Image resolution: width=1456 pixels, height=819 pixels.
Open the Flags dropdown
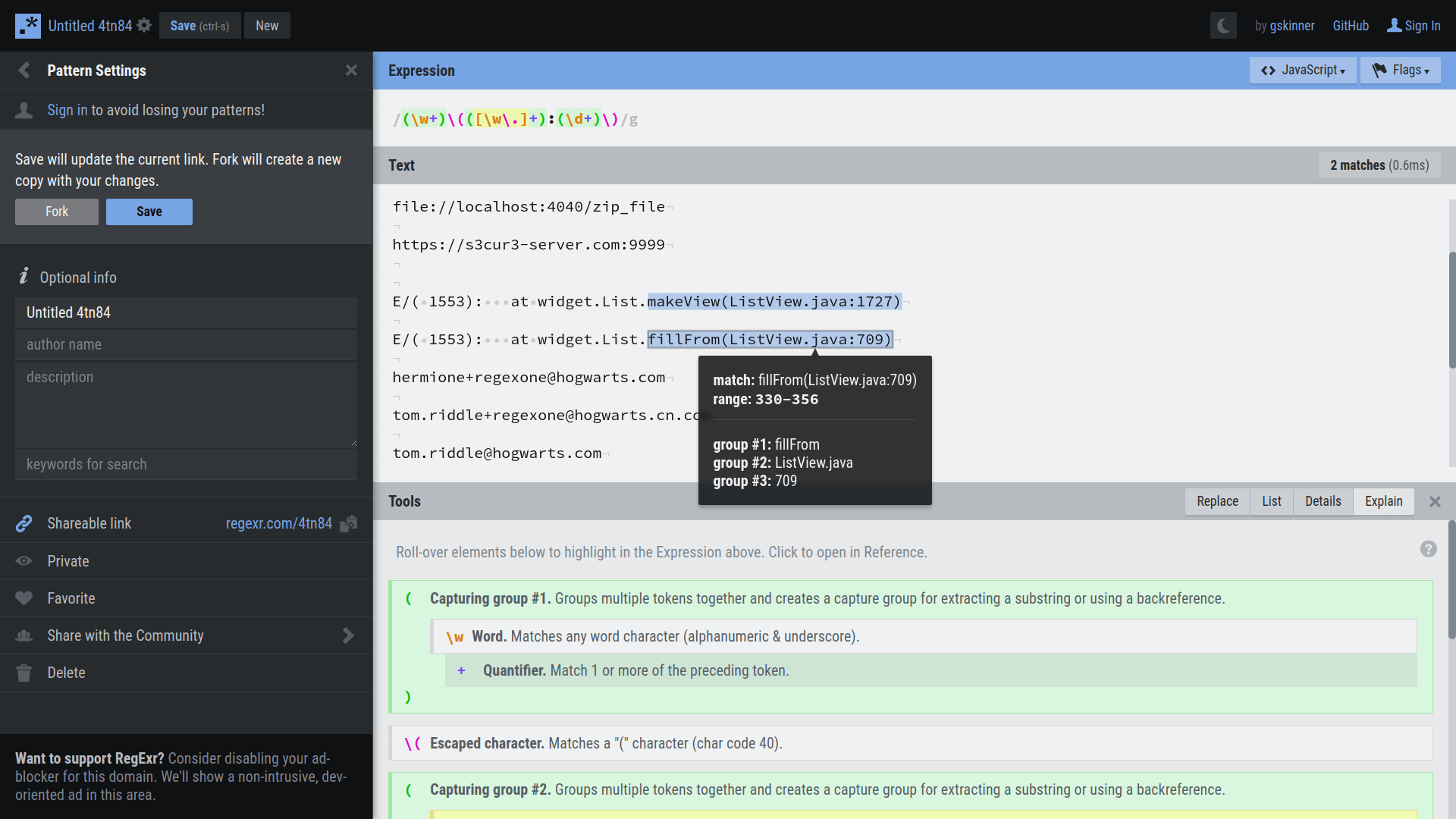point(1400,71)
